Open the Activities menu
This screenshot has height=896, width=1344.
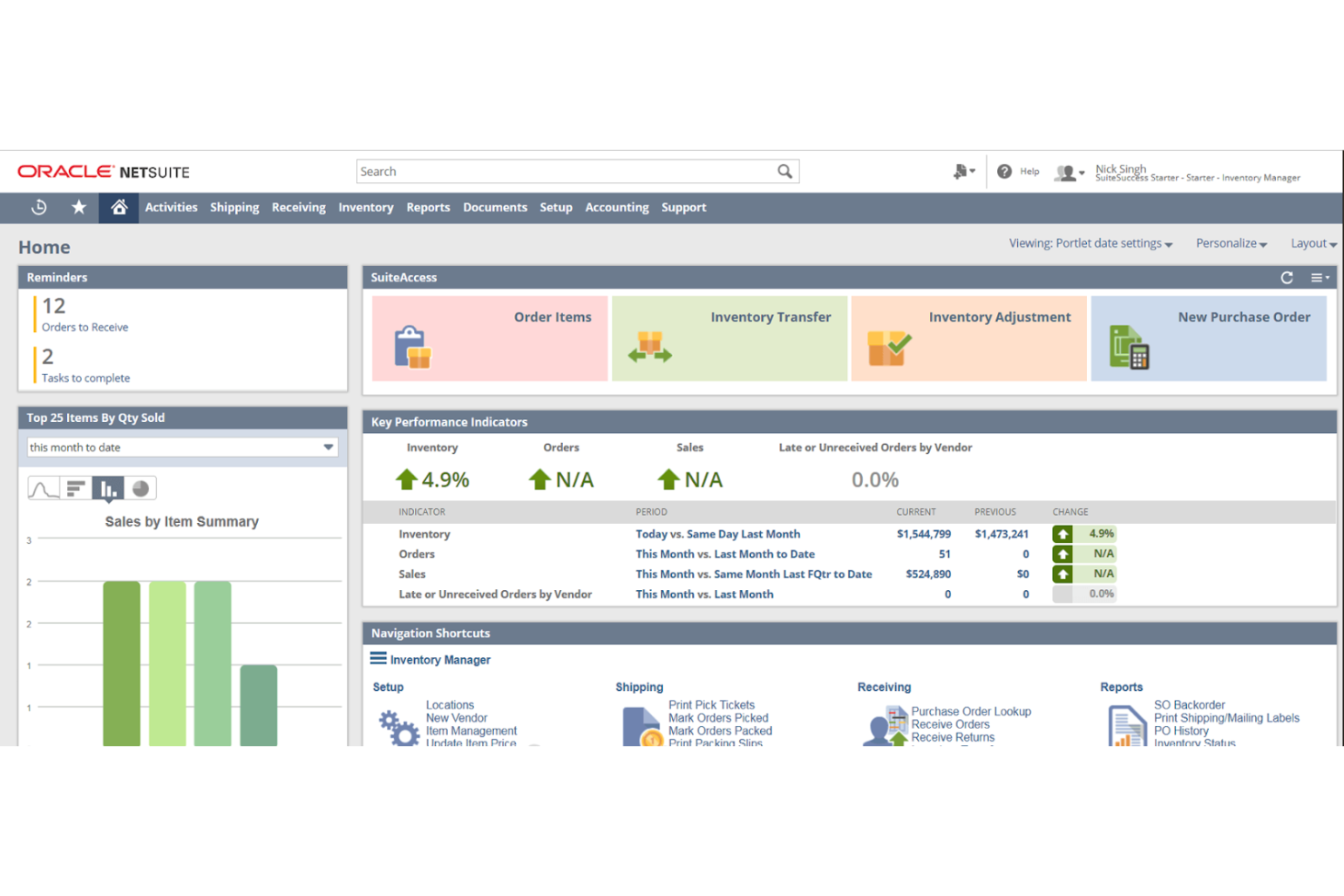172,207
